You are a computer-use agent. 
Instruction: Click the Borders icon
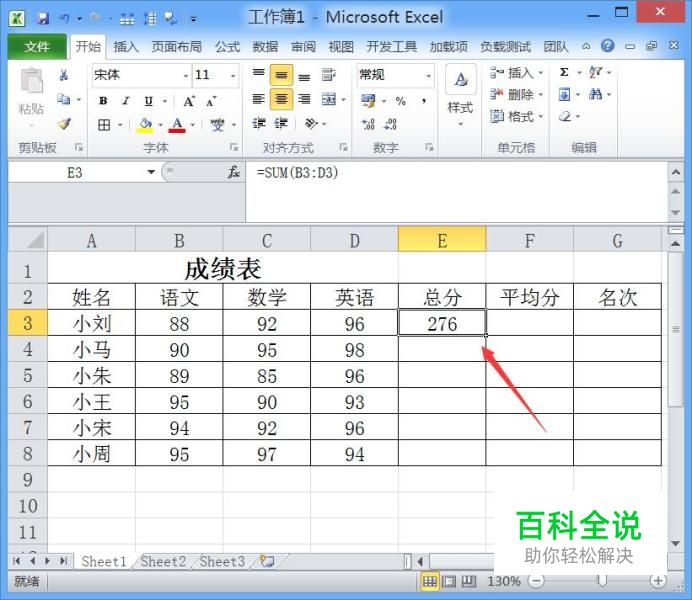coord(104,125)
